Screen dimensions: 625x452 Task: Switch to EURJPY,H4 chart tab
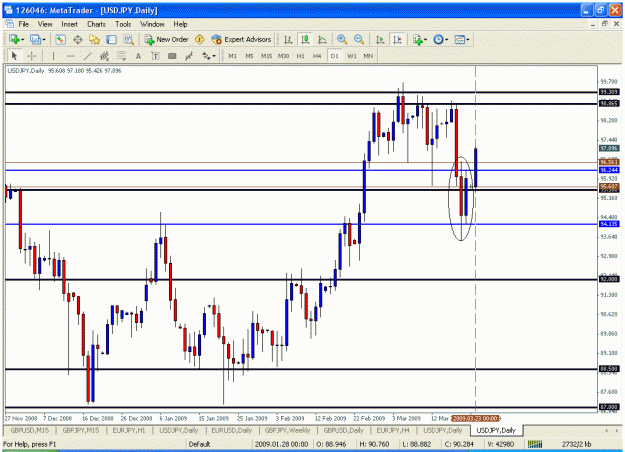393,430
